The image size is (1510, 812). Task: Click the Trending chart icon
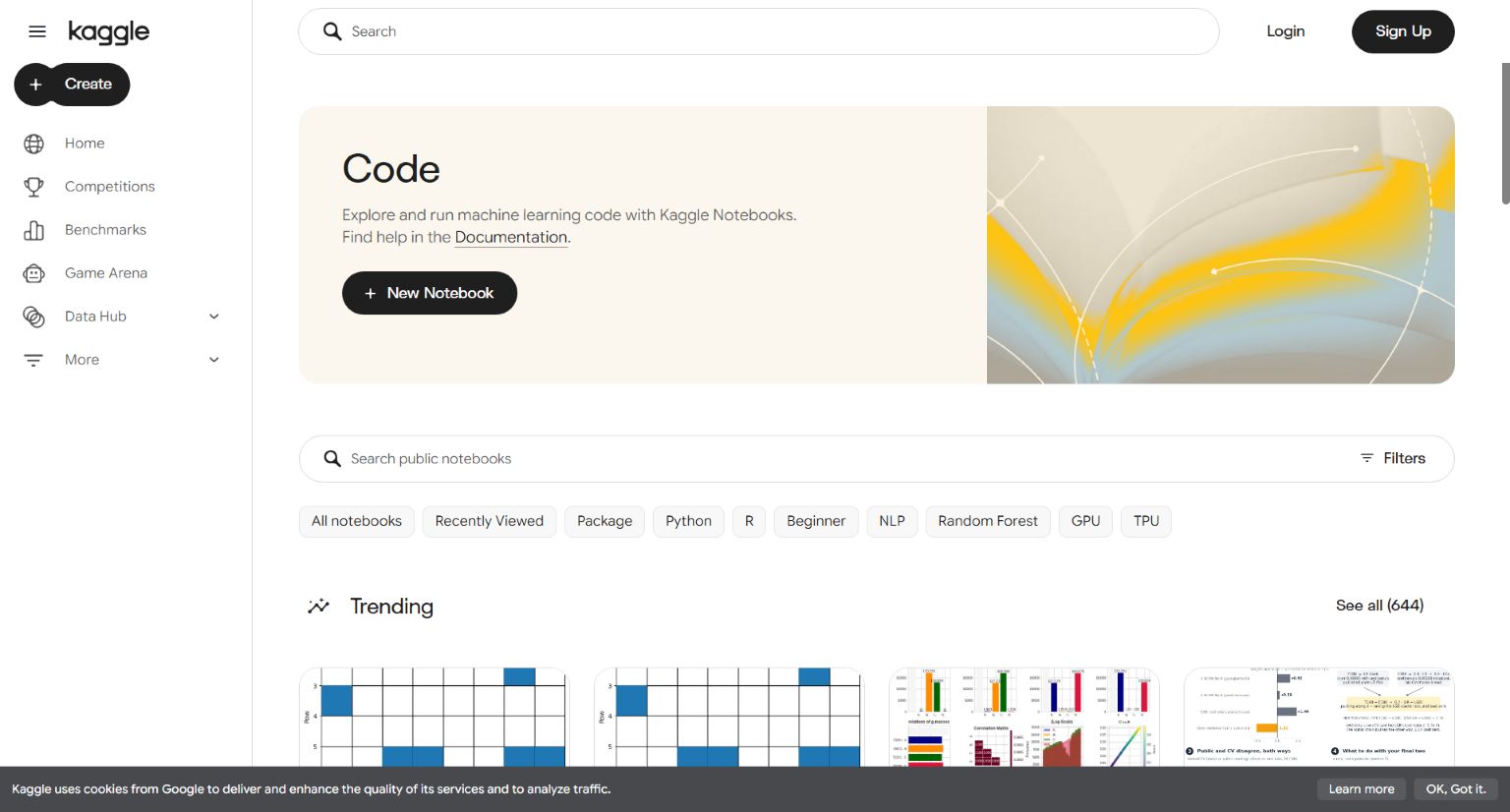pyautogui.click(x=319, y=607)
